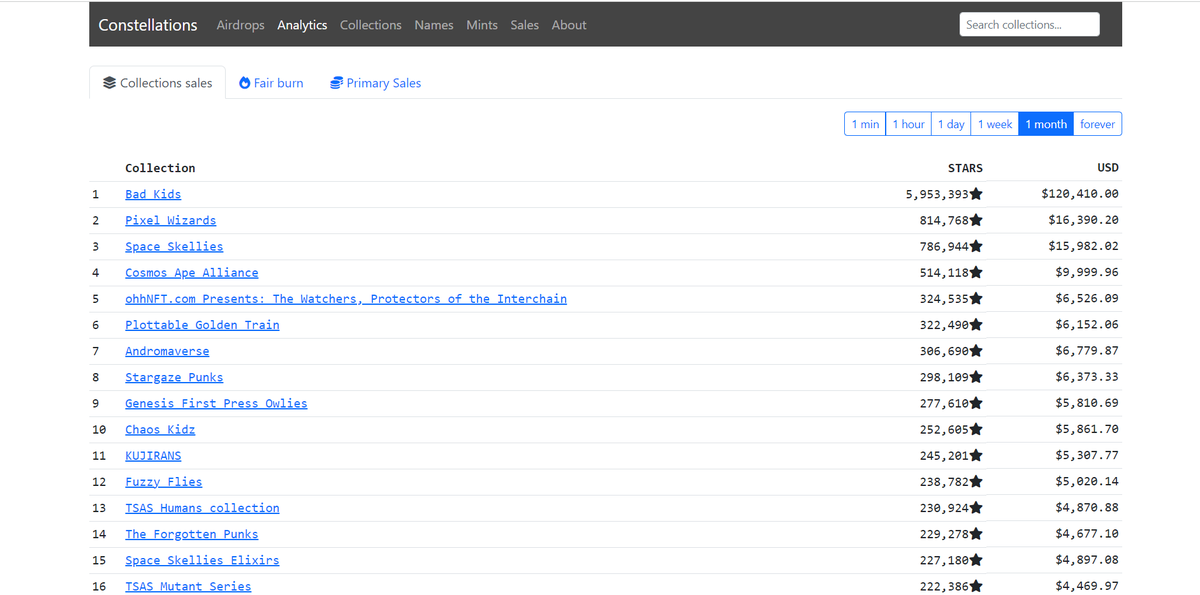This screenshot has width=1200, height=595.
Task: Set time range to forever
Action: click(x=1097, y=124)
